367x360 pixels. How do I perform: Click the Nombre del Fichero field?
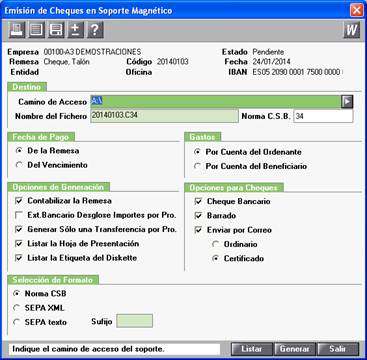(164, 116)
